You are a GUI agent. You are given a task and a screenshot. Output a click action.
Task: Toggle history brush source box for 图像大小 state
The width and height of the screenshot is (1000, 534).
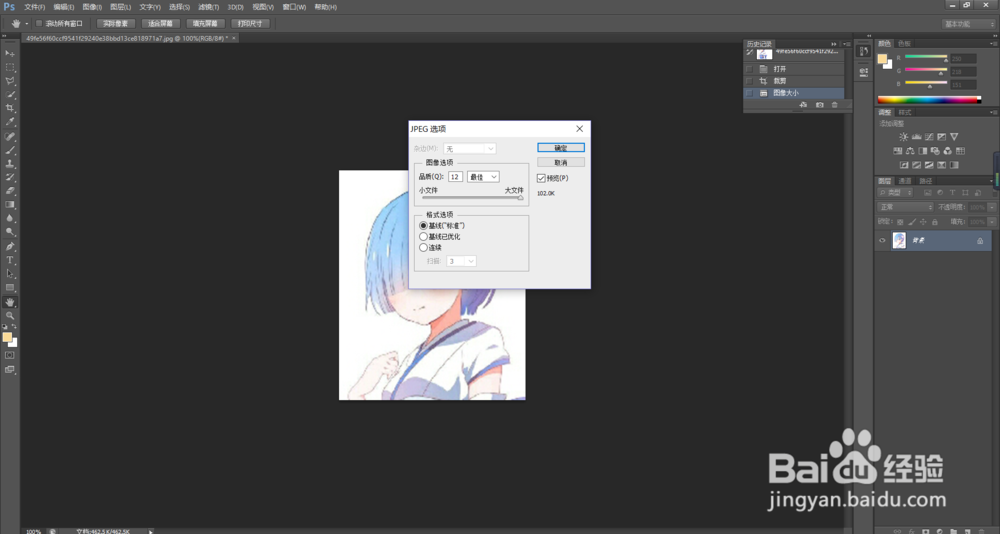click(749, 93)
